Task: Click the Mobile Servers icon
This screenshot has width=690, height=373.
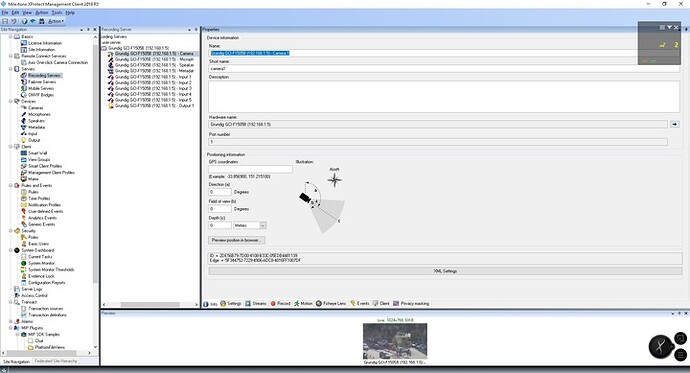Action: (24, 88)
